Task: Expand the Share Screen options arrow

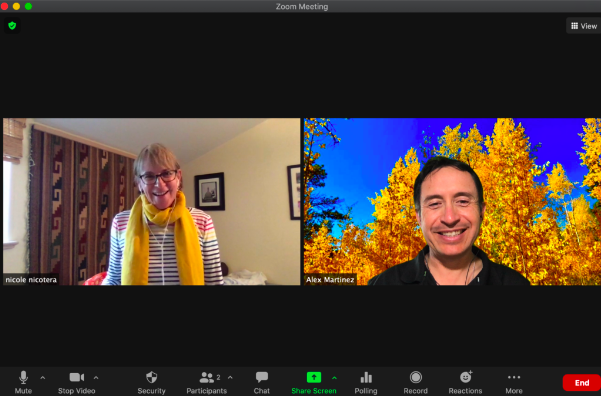Action: coord(334,378)
